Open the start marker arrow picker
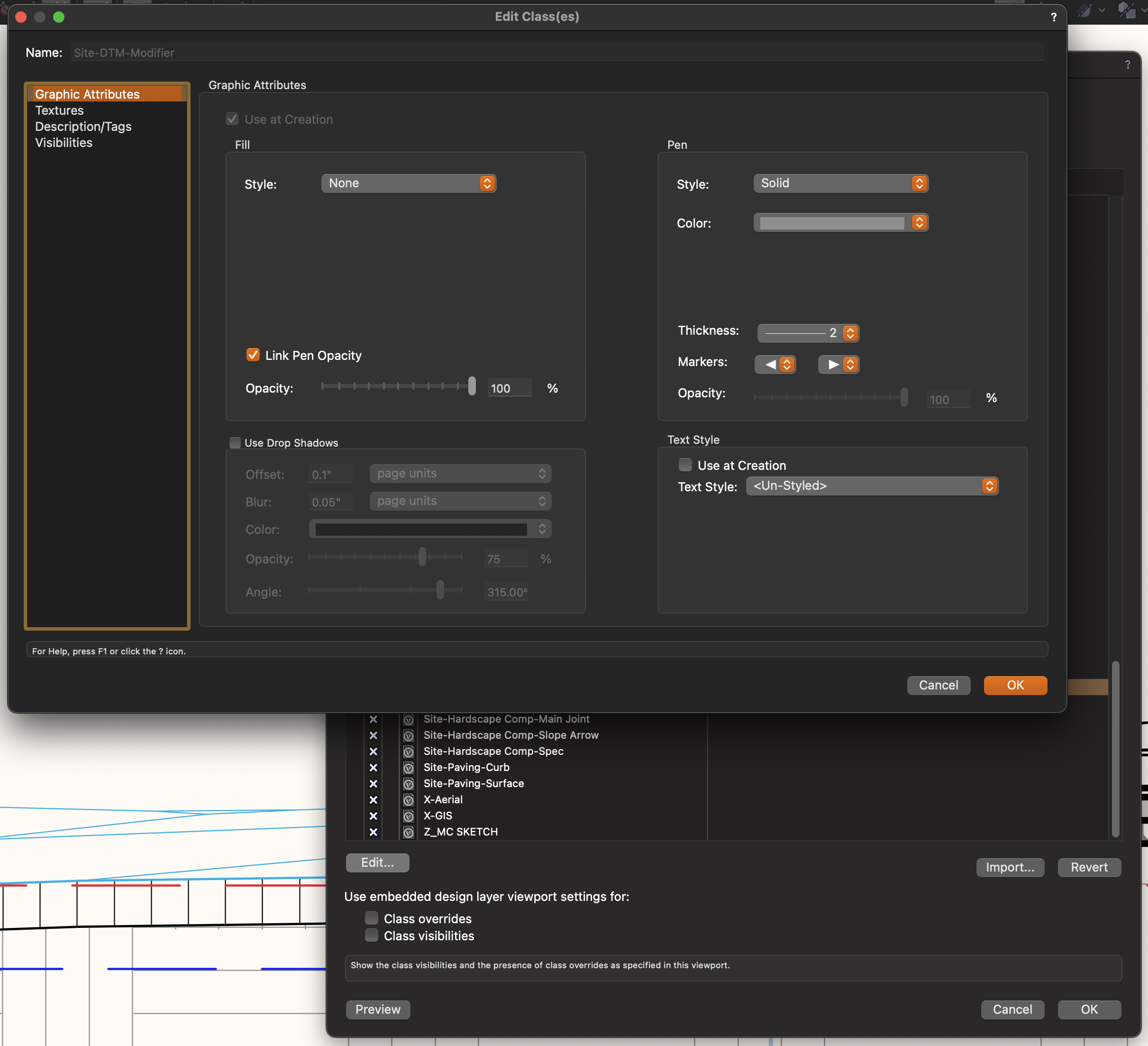This screenshot has height=1046, width=1148. [775, 365]
